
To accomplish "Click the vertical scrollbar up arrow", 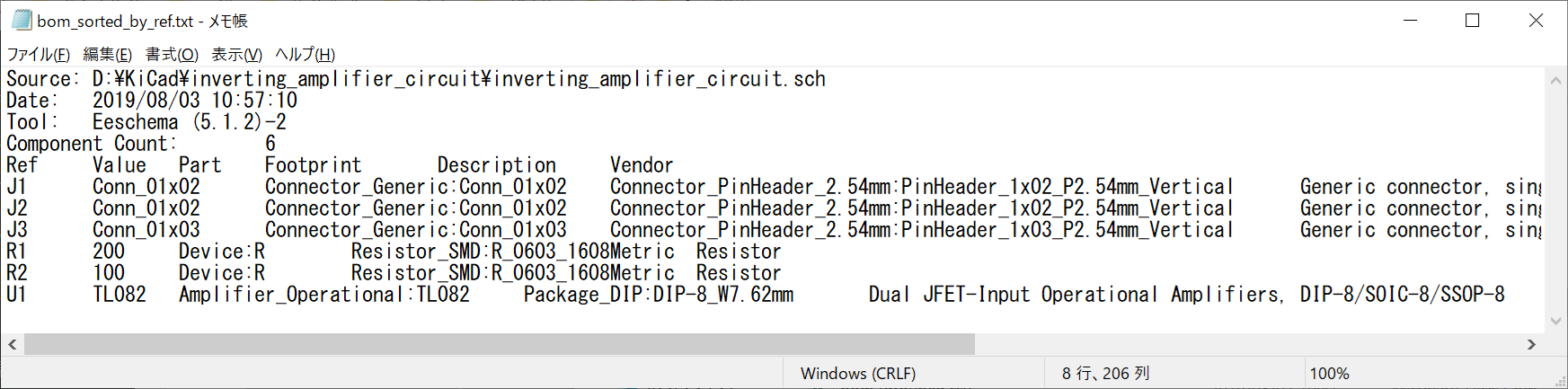I will 1556,80.
